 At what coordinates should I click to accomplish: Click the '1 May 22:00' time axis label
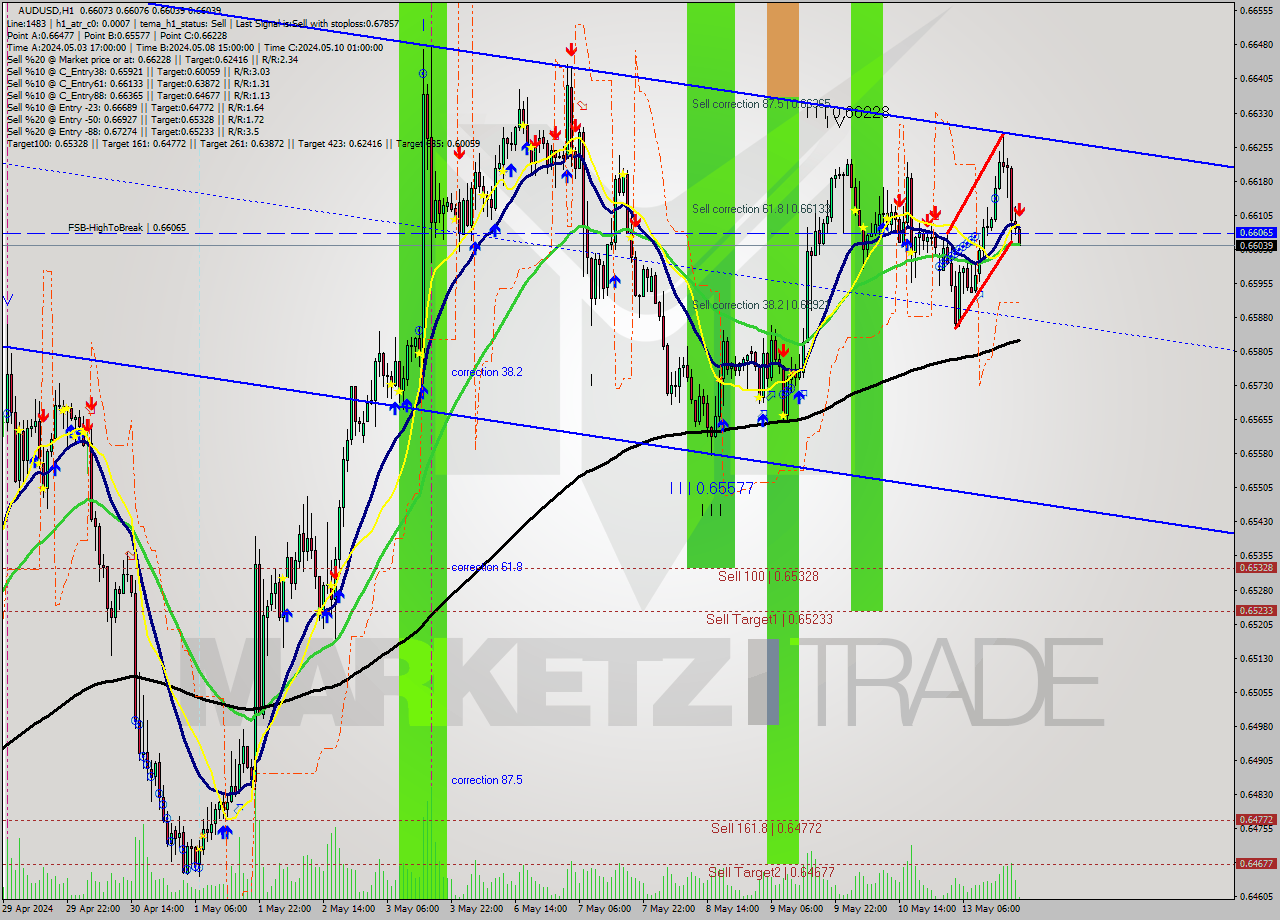click(284, 909)
